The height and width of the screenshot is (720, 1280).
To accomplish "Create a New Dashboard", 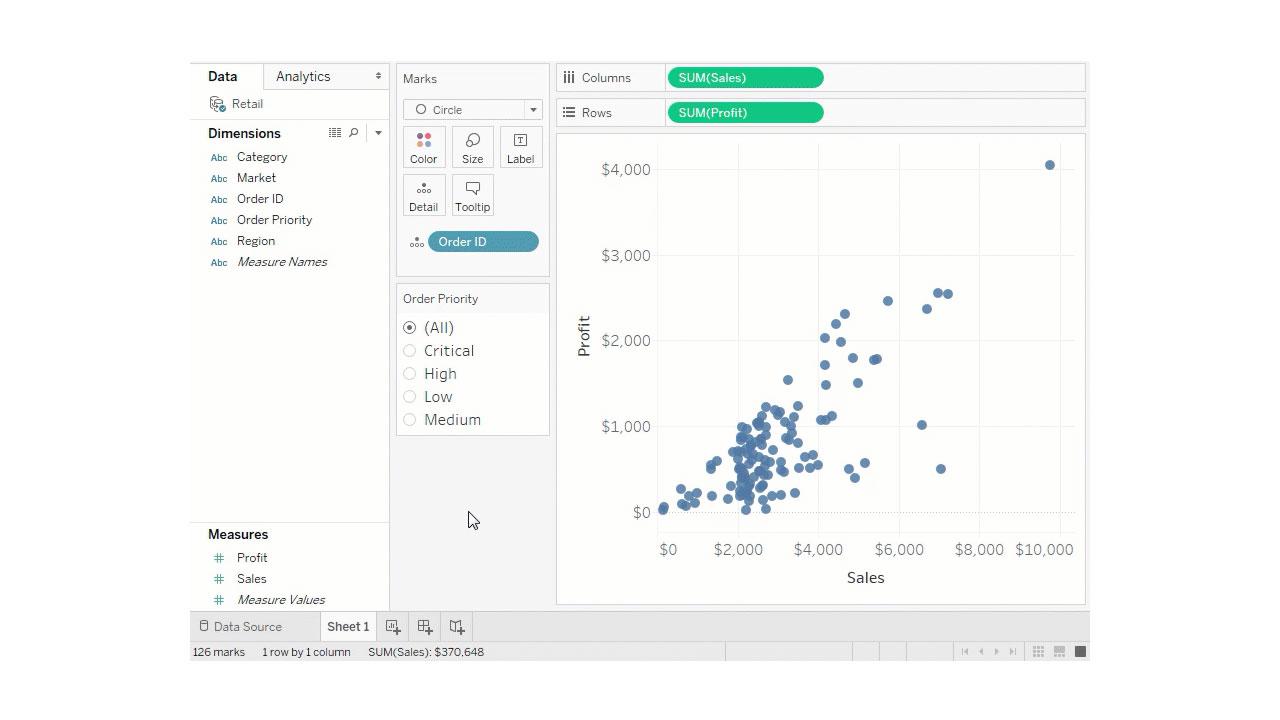I will [x=424, y=626].
